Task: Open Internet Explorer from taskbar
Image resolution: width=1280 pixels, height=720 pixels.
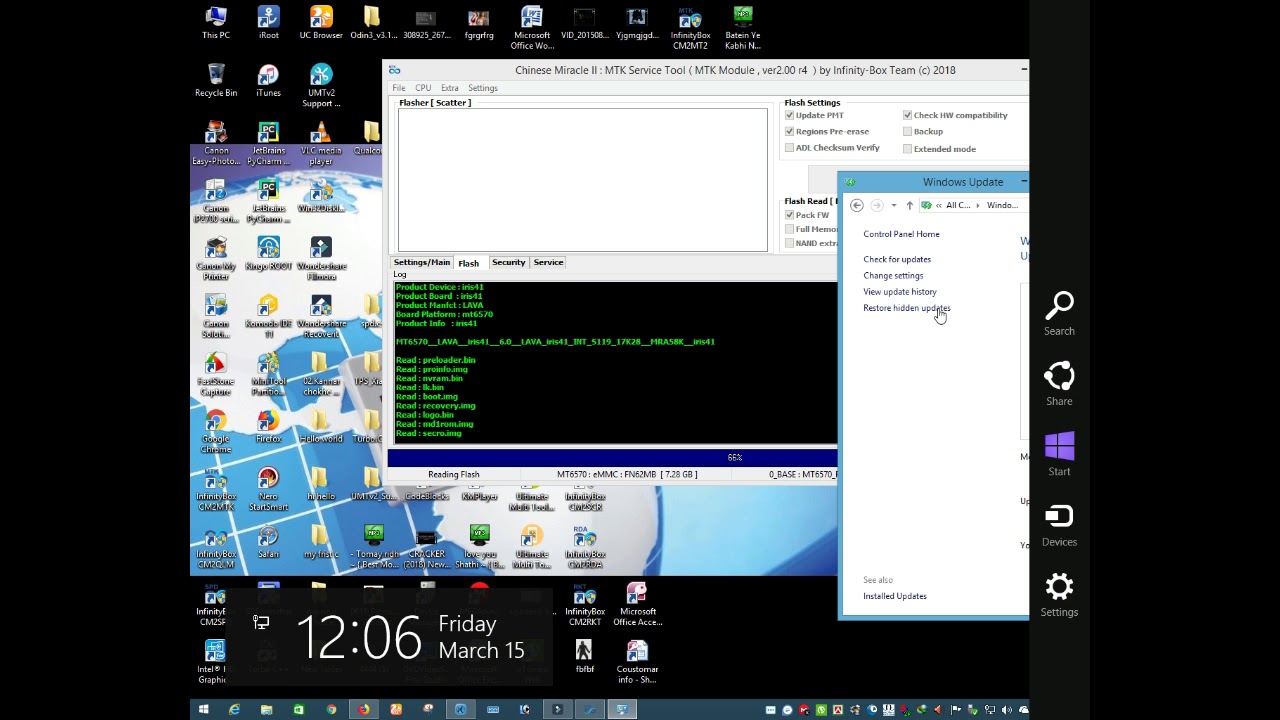Action: [x=234, y=710]
